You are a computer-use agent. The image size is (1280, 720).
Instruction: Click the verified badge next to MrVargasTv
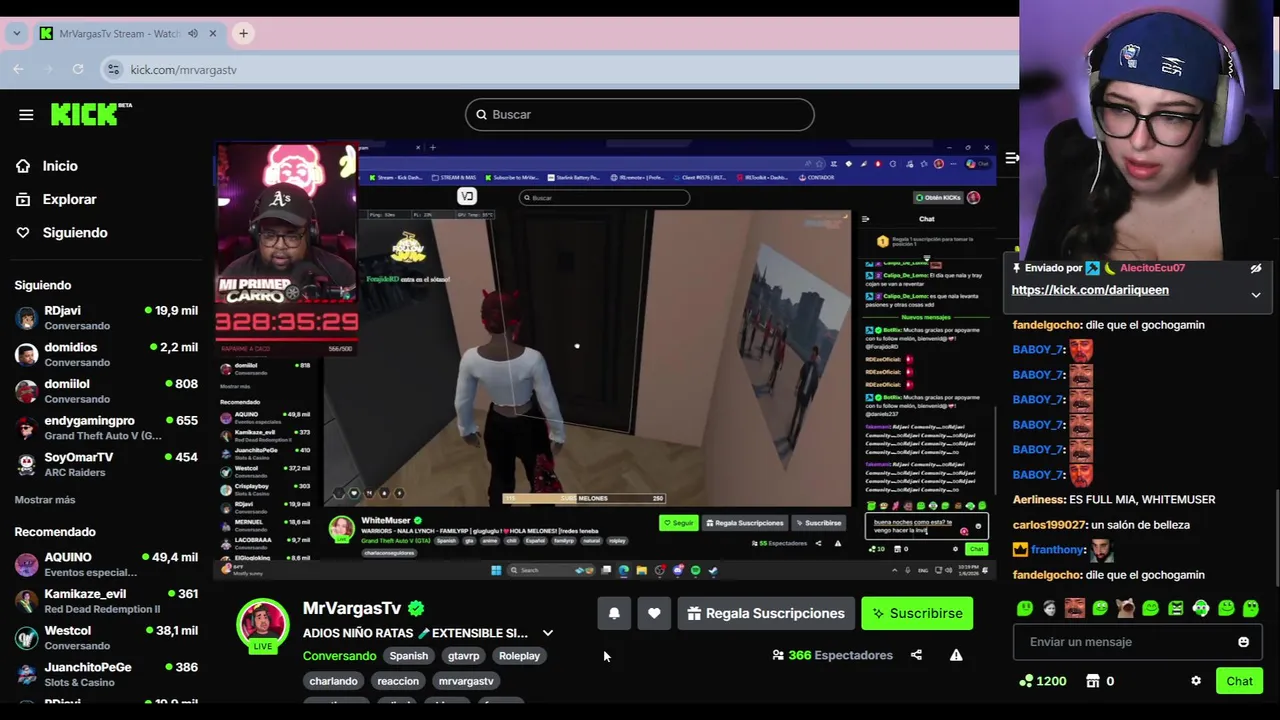click(416, 608)
